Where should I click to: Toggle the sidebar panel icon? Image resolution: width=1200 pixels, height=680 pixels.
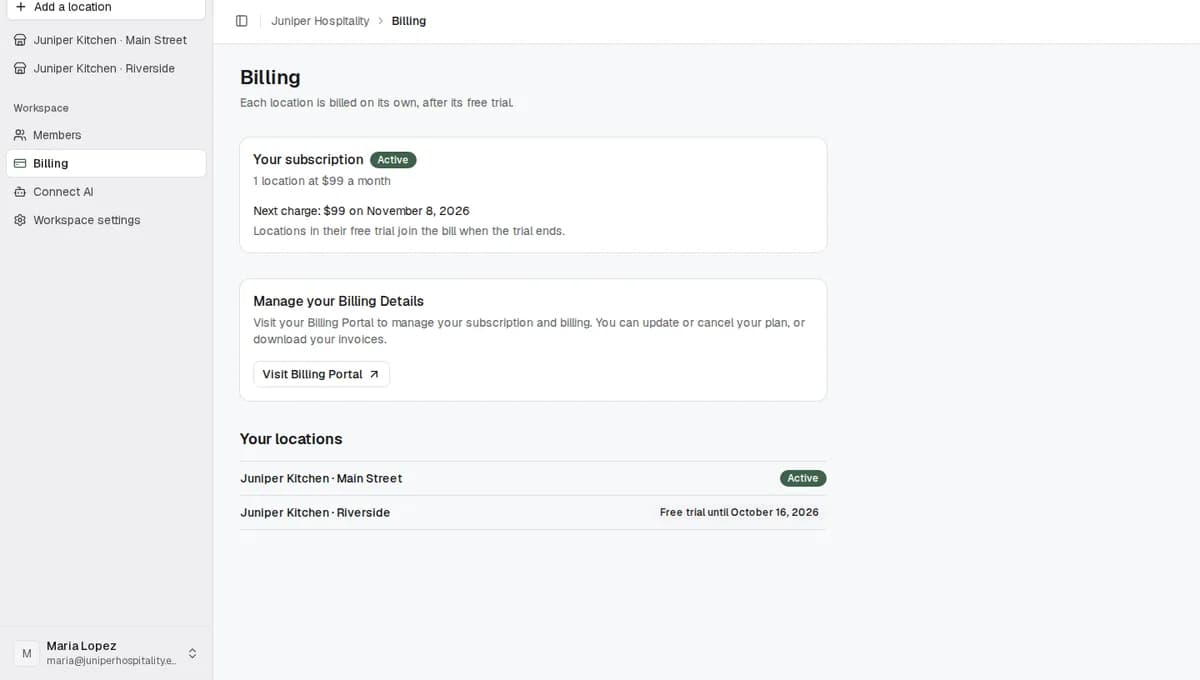[x=241, y=21]
